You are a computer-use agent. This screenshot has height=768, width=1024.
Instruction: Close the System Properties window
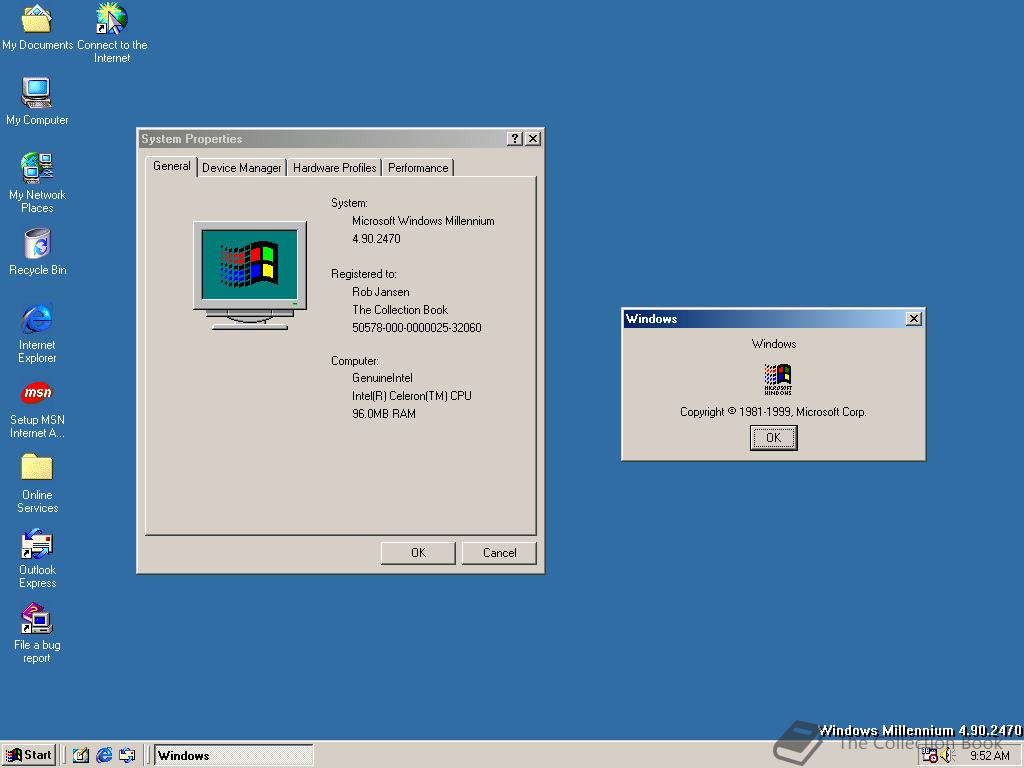(533, 138)
